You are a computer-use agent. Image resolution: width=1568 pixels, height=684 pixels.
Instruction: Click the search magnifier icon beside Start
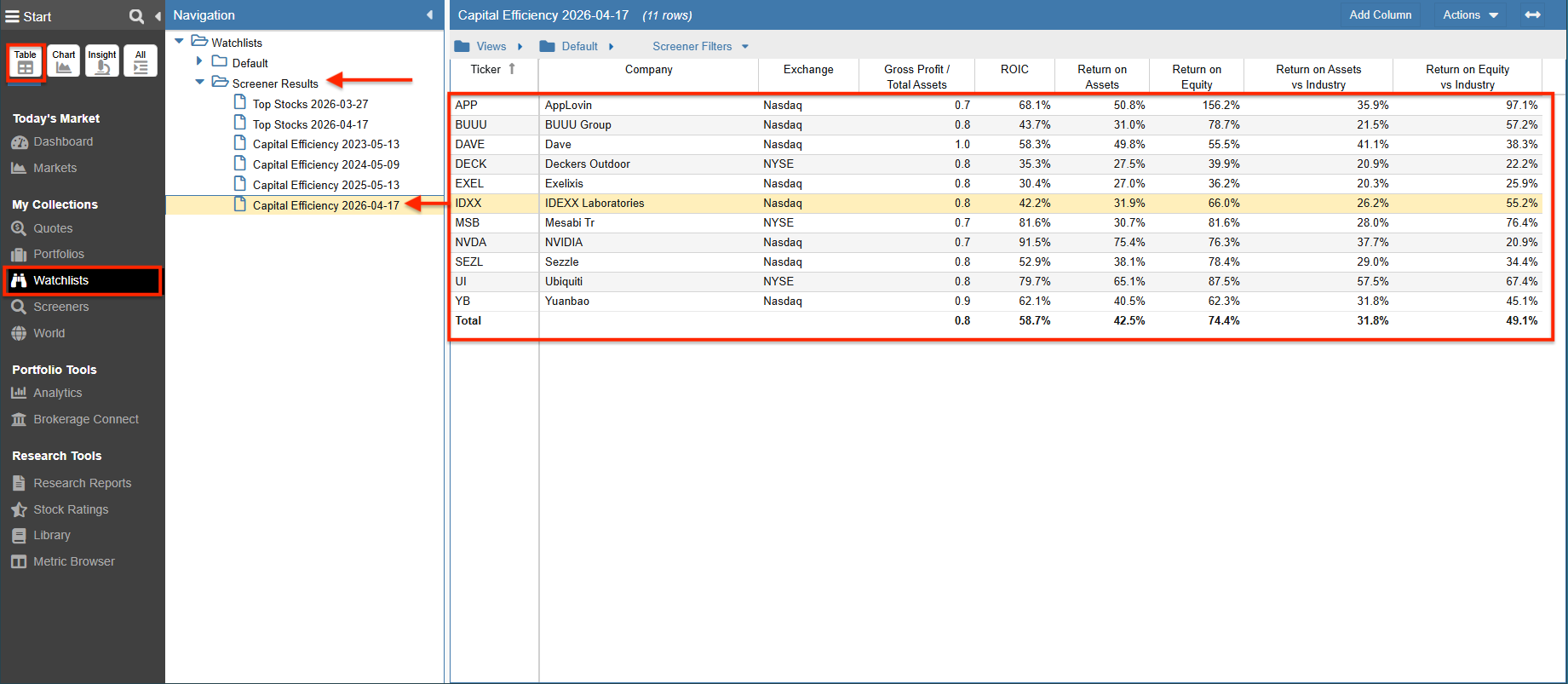(136, 16)
